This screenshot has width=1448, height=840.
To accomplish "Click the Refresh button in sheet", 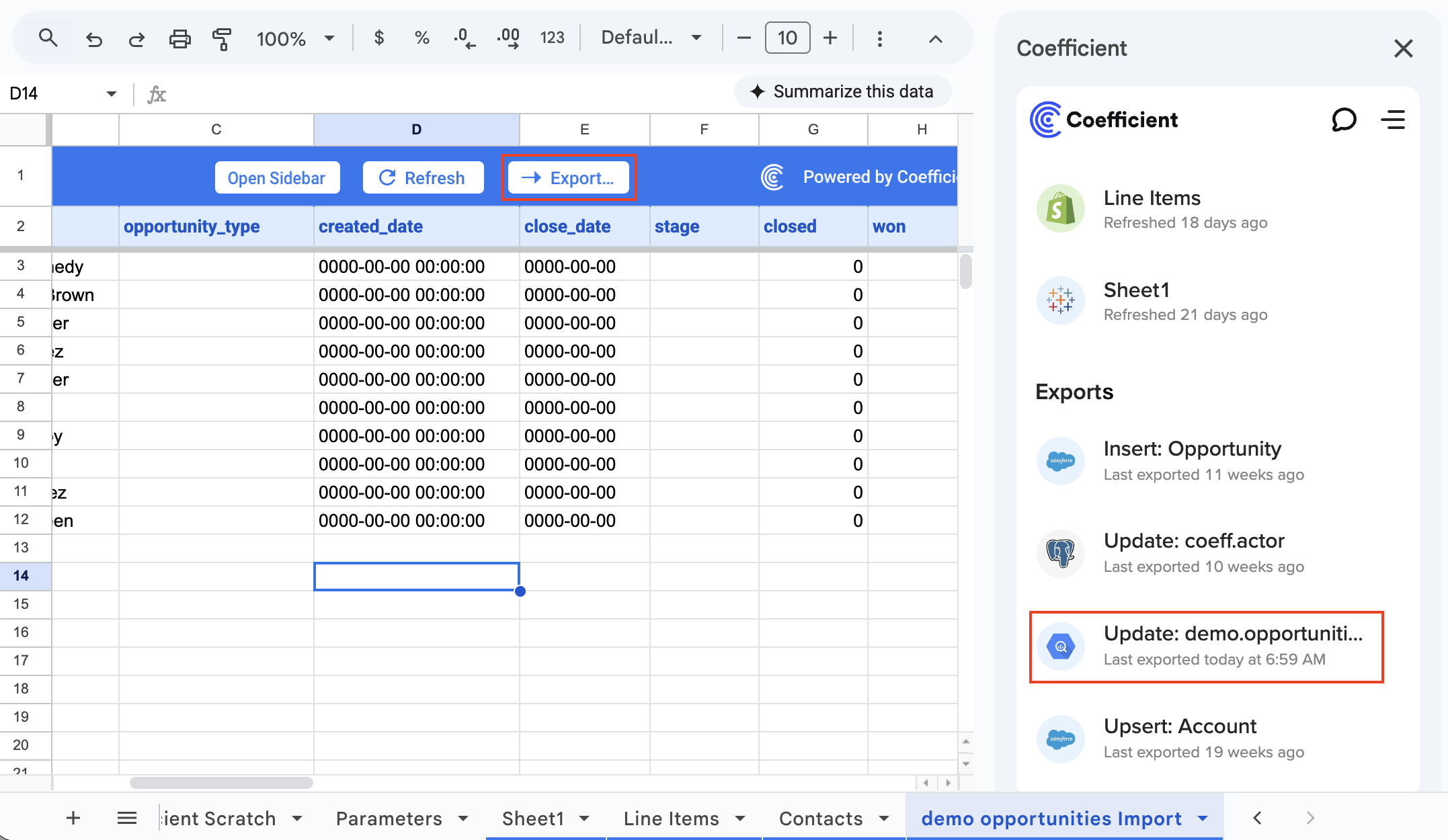I will click(x=423, y=178).
